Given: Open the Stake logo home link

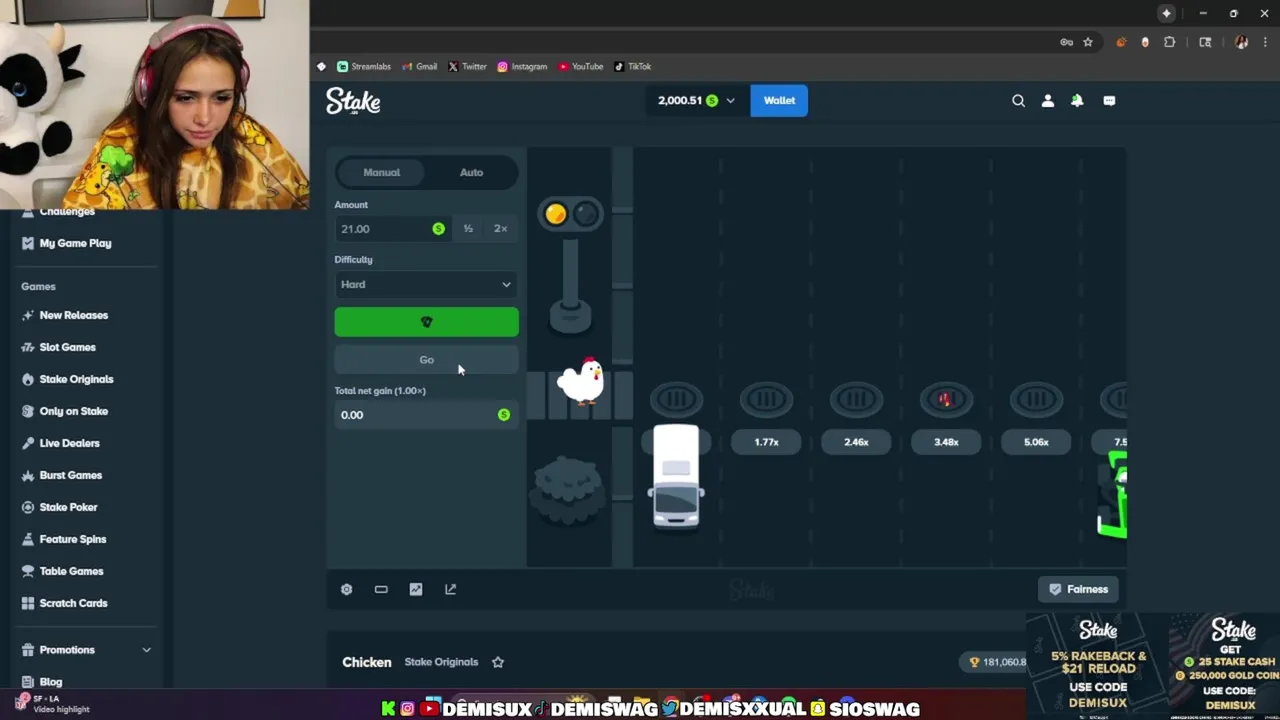Looking at the screenshot, I should click(353, 101).
